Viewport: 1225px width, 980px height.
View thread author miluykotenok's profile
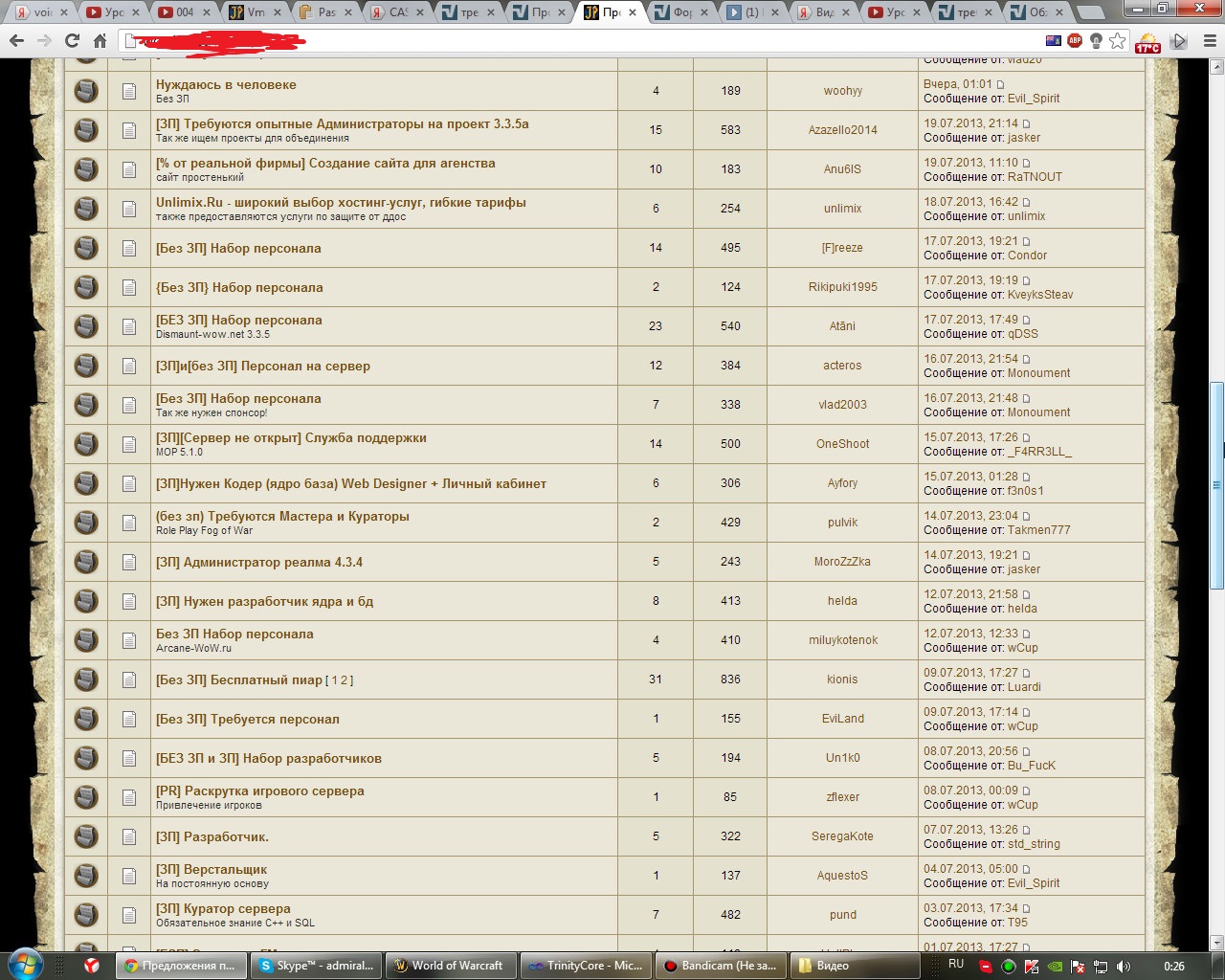click(x=842, y=640)
